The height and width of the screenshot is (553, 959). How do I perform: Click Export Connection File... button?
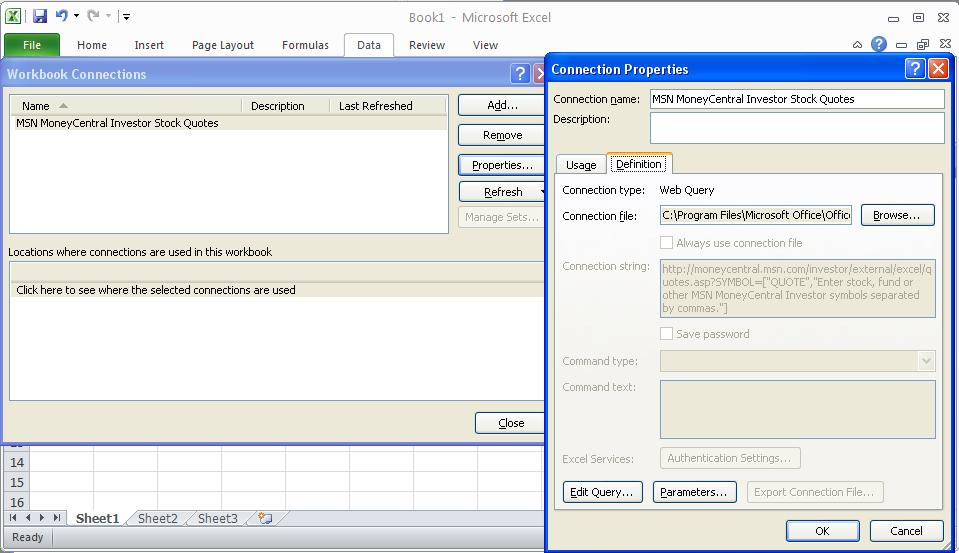click(815, 492)
